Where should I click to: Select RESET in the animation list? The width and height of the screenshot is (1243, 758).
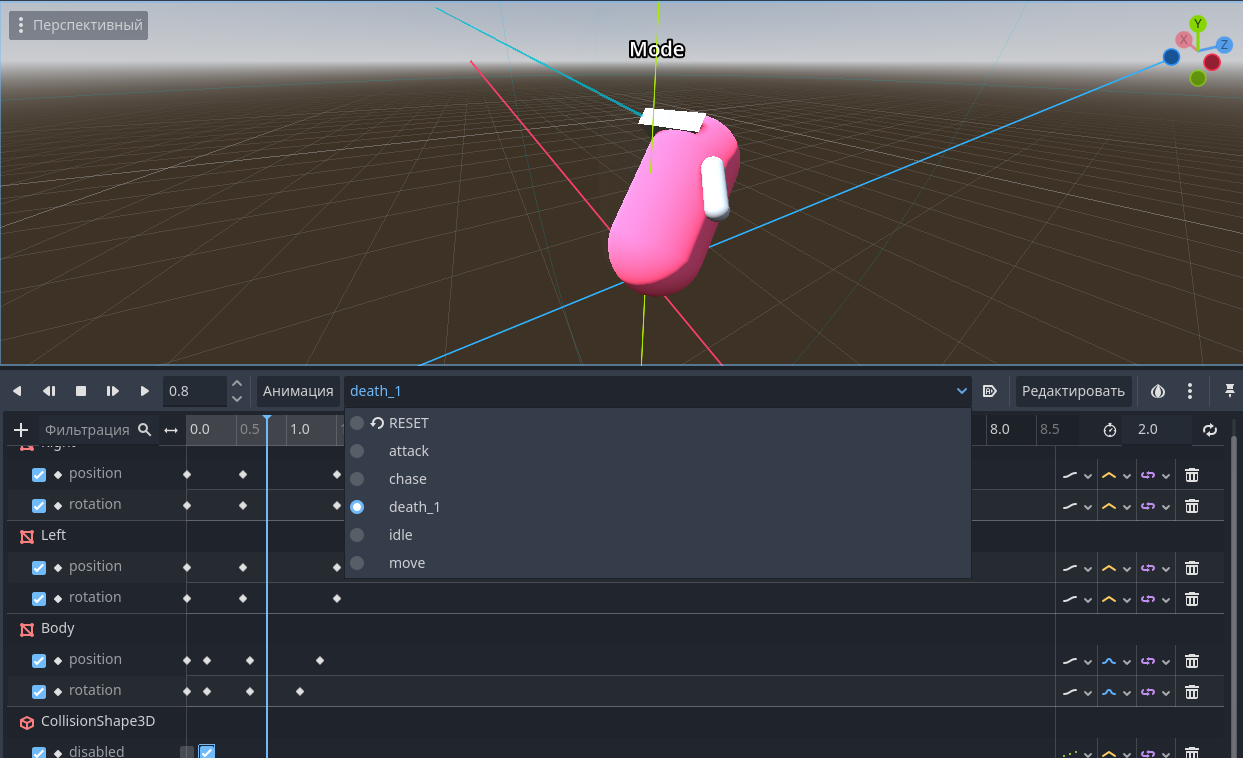pyautogui.click(x=408, y=423)
